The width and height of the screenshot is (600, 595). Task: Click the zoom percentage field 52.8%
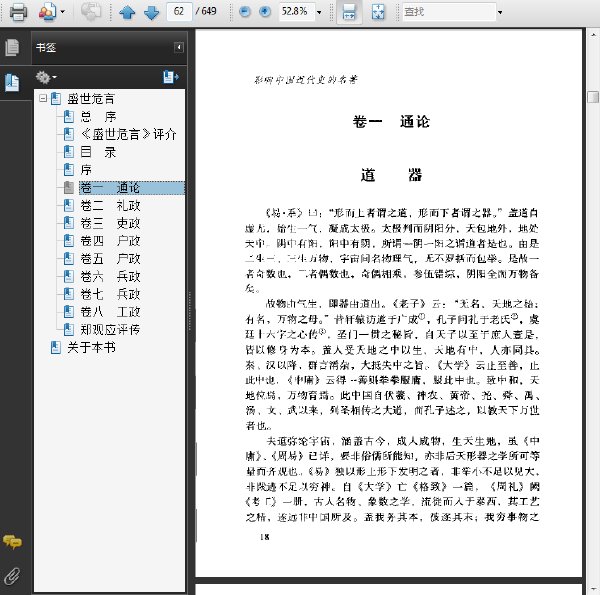coord(296,11)
